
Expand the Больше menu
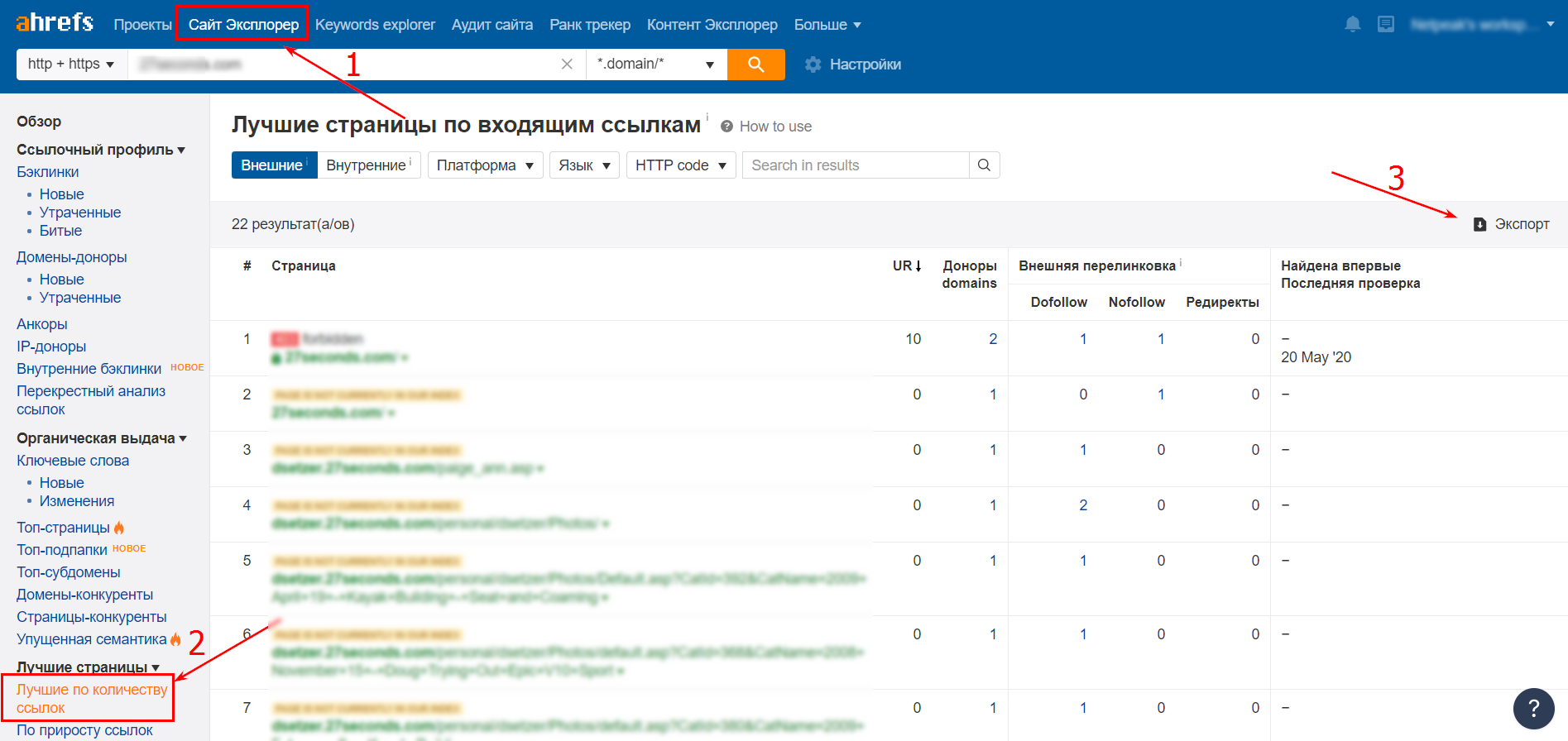[x=827, y=25]
